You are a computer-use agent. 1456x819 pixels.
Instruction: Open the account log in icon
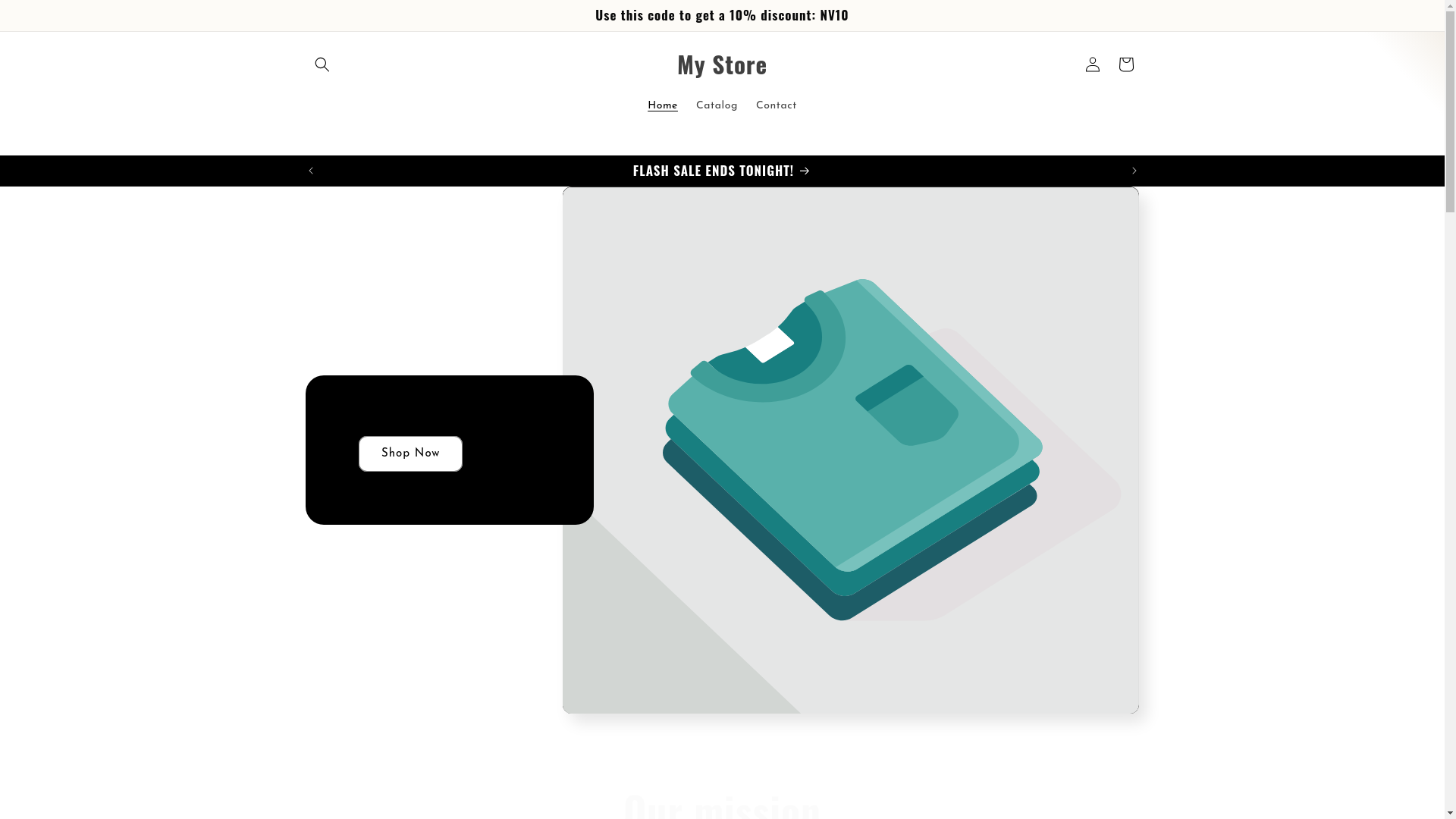1092,64
